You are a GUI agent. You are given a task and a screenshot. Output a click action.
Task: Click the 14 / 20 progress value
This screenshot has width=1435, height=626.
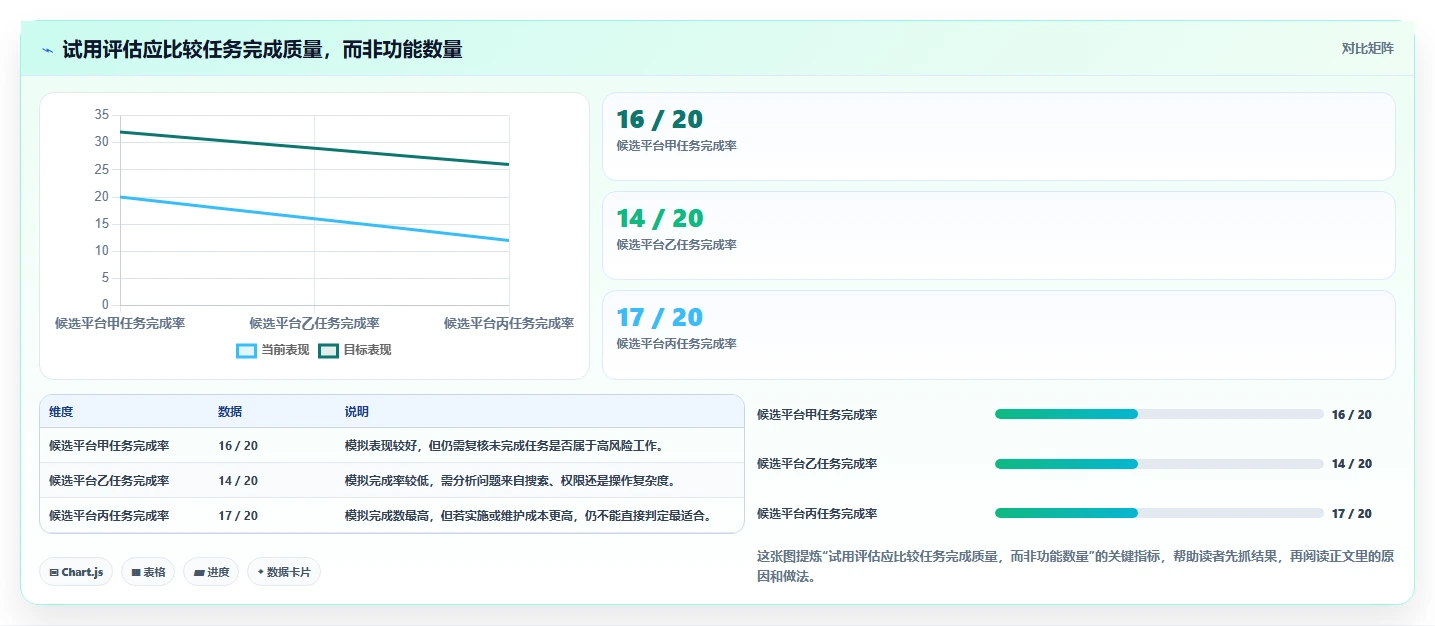coord(1352,464)
